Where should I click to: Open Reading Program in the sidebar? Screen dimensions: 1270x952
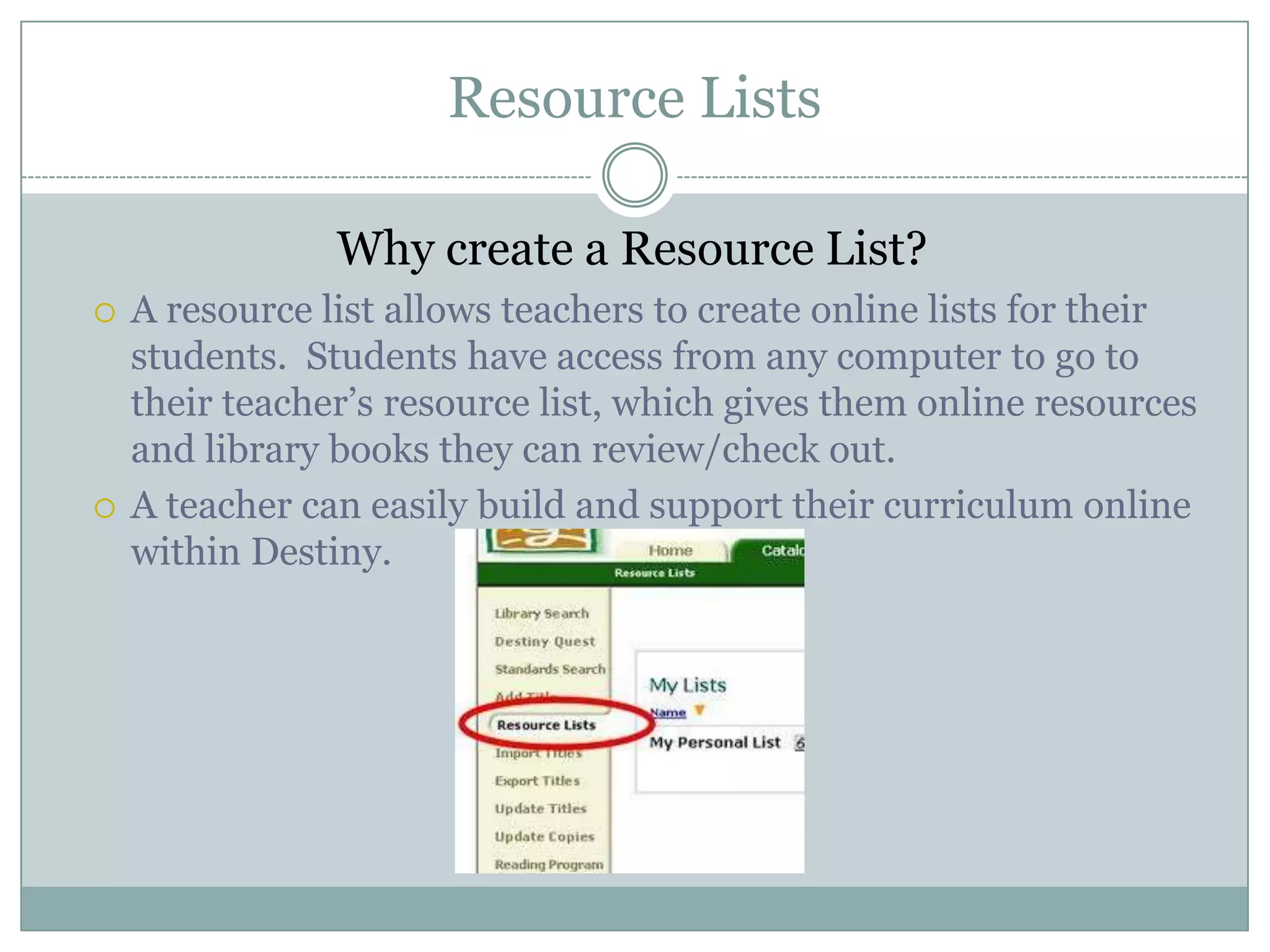[x=548, y=865]
